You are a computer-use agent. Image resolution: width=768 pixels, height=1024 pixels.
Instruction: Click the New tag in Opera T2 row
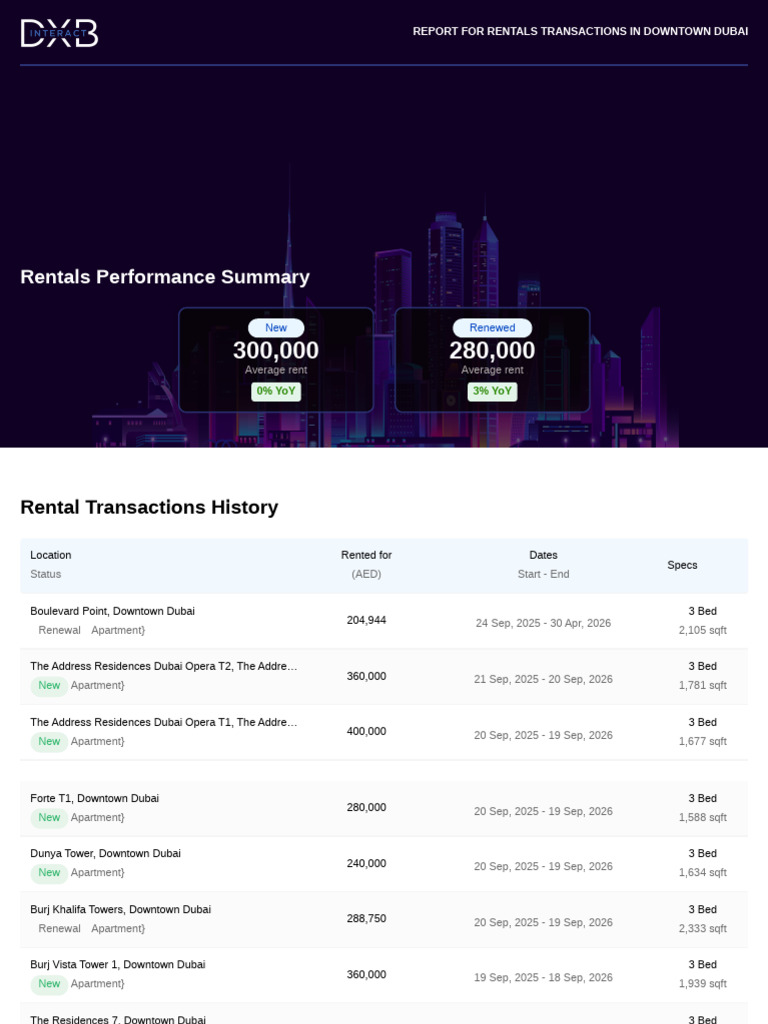pos(49,686)
